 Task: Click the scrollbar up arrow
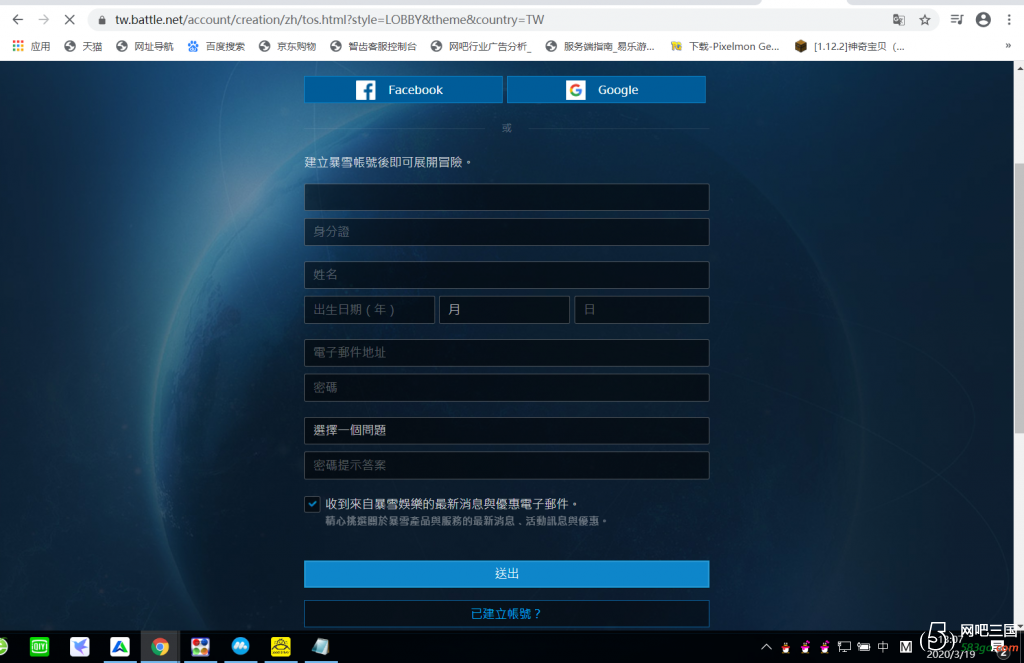[1019, 67]
